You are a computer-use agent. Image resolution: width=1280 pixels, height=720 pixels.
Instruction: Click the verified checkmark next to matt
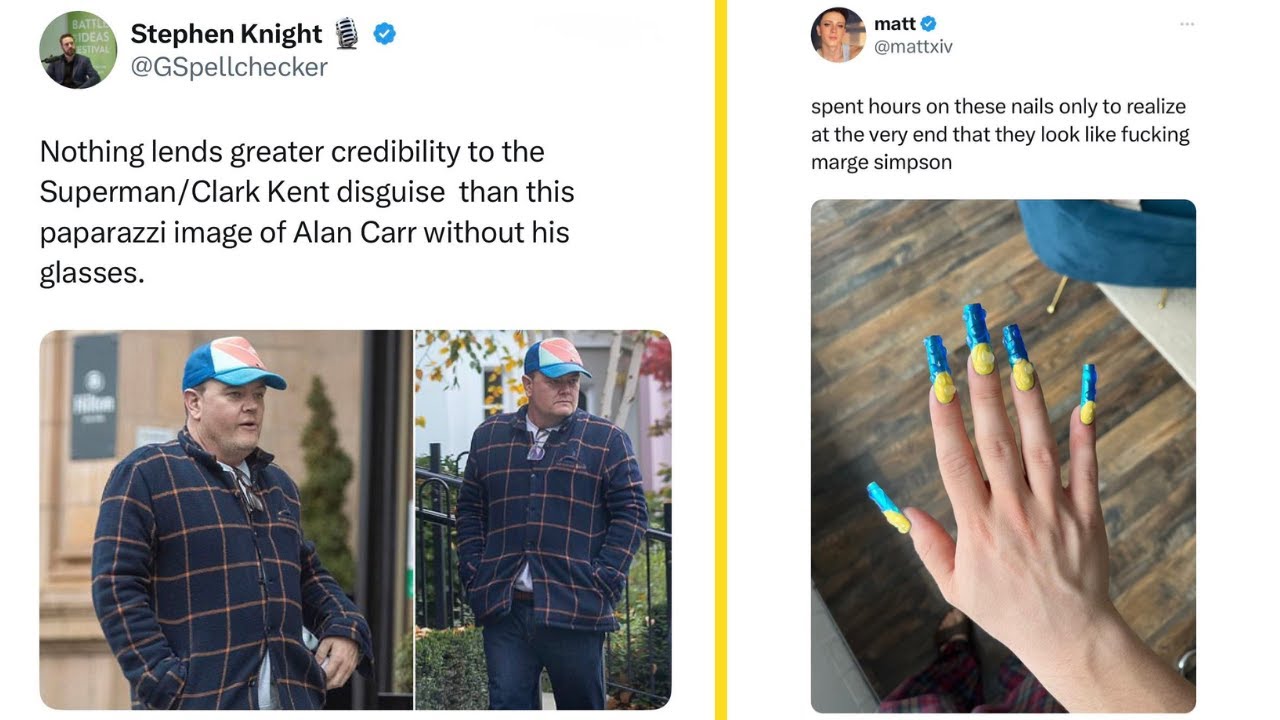click(x=928, y=24)
